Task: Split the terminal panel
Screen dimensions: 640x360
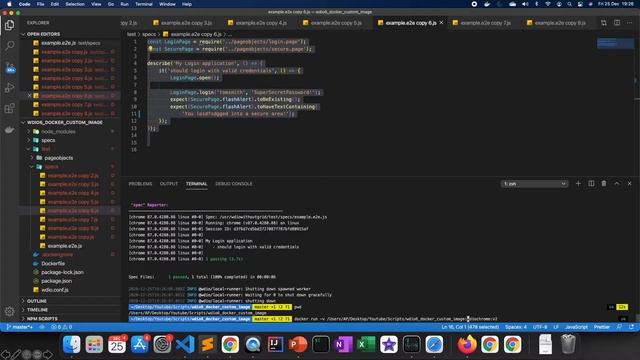Action: tap(591, 184)
